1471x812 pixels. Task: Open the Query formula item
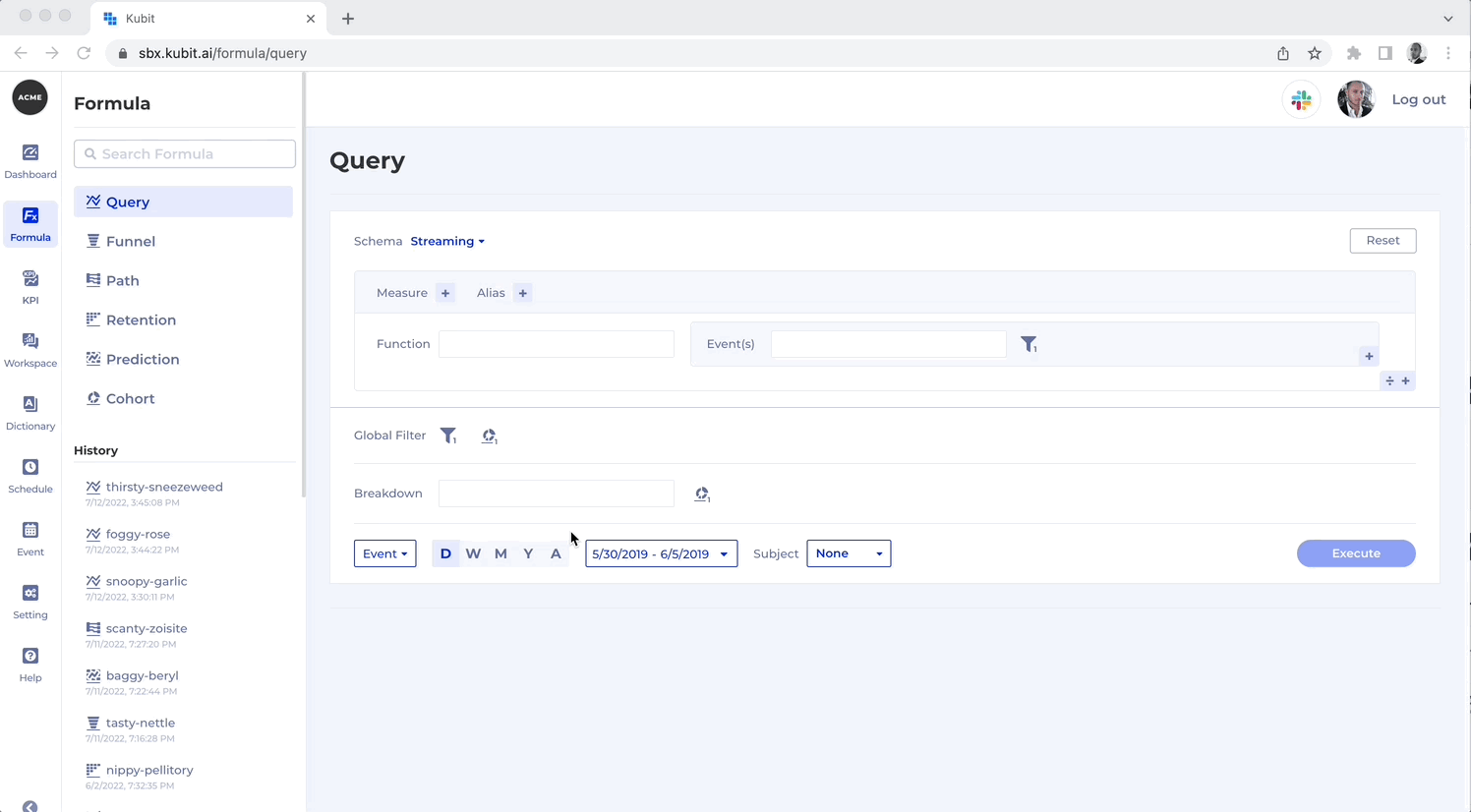183,202
